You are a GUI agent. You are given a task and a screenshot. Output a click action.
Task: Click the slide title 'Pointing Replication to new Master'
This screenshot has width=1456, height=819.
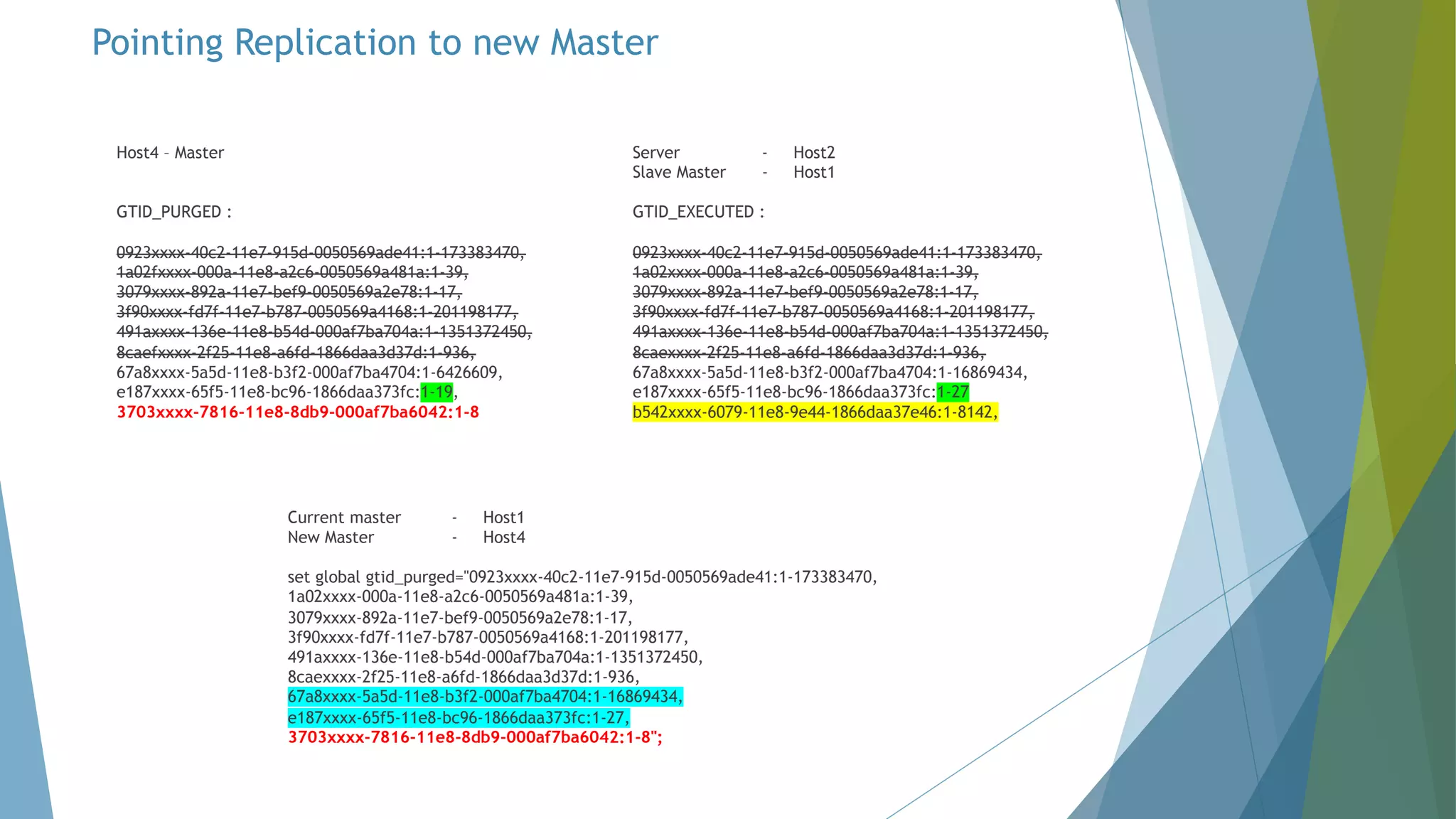(x=375, y=43)
